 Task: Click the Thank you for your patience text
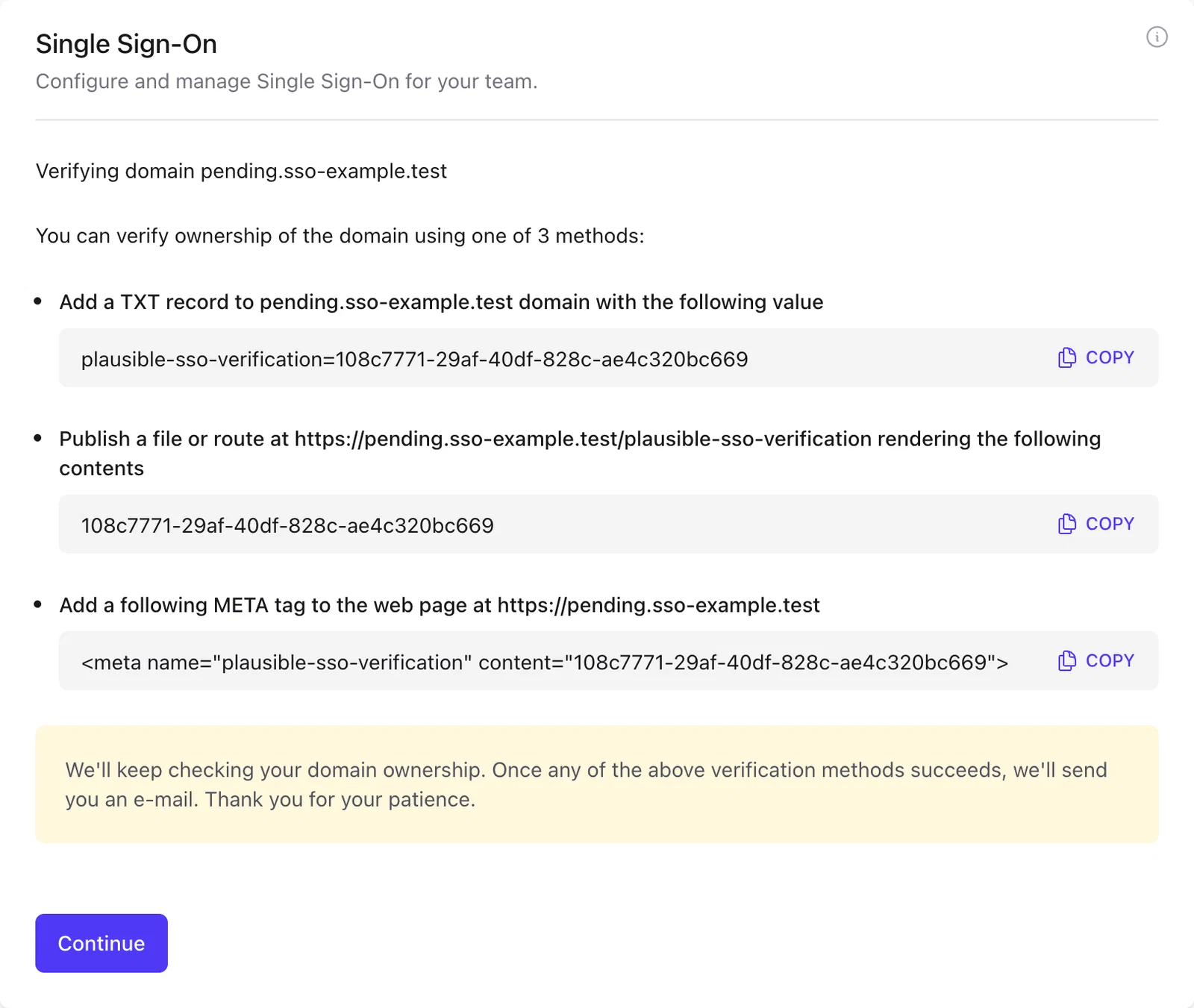pos(340,799)
